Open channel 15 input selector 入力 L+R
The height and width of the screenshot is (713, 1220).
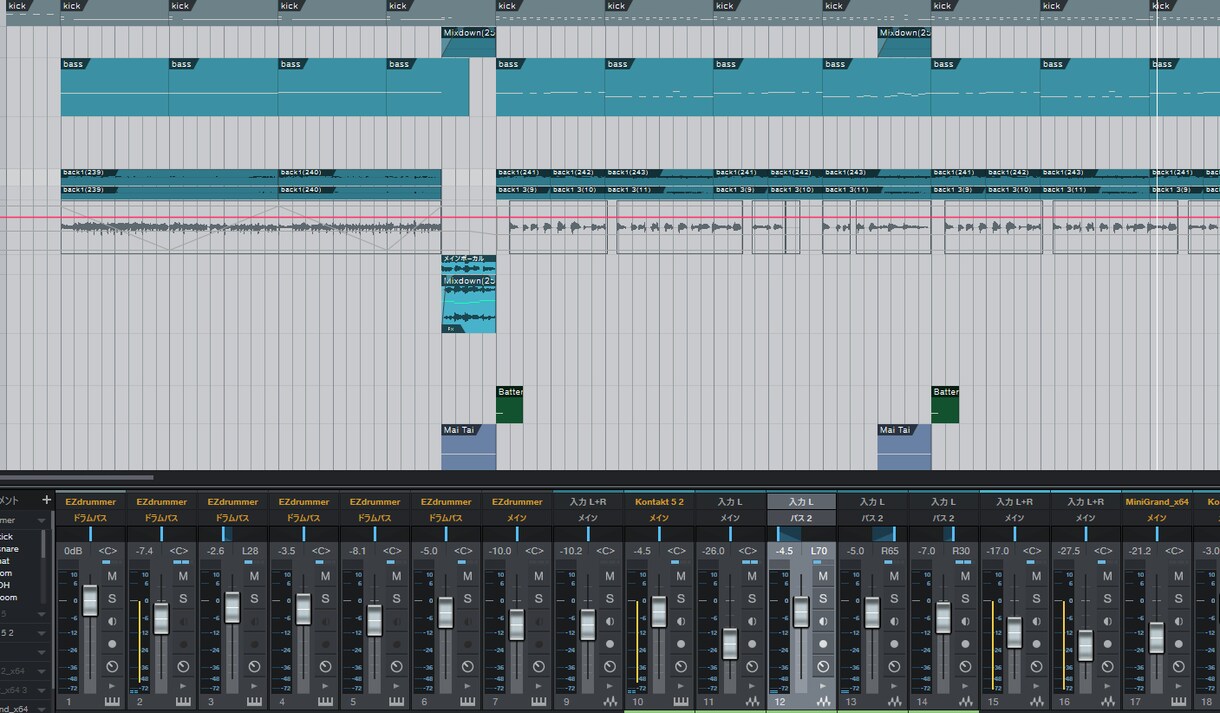coord(1014,502)
